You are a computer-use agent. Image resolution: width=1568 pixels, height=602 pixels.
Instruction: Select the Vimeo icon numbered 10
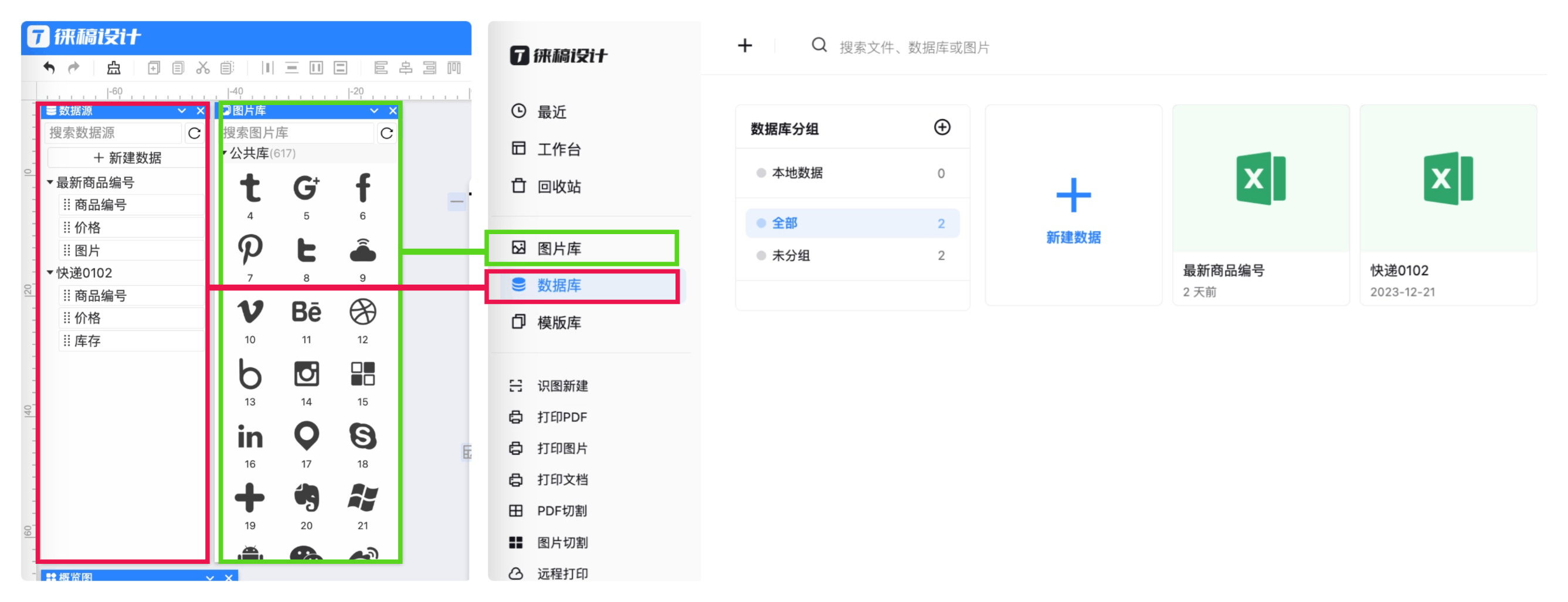coord(250,312)
